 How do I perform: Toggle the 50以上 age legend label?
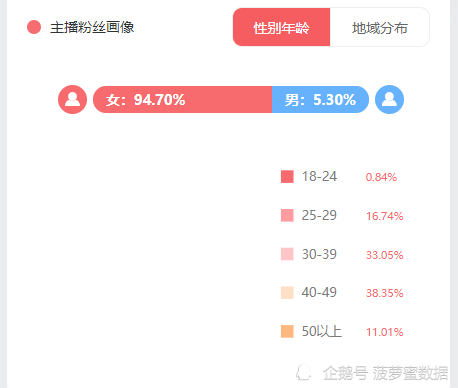(x=322, y=331)
